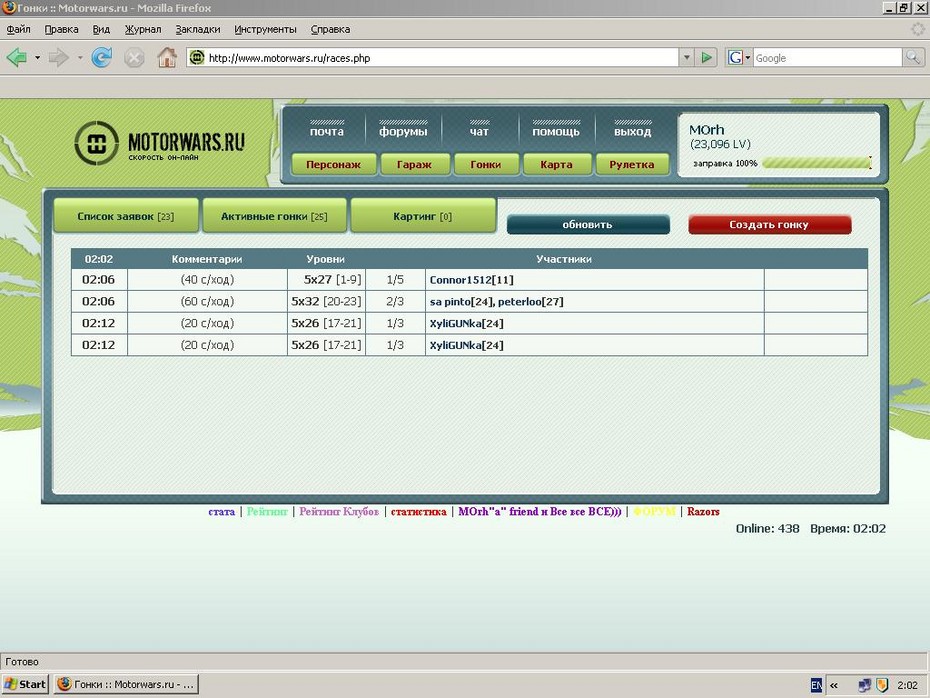Click the Reload page icon
Screen dimensions: 930x698
101,58
